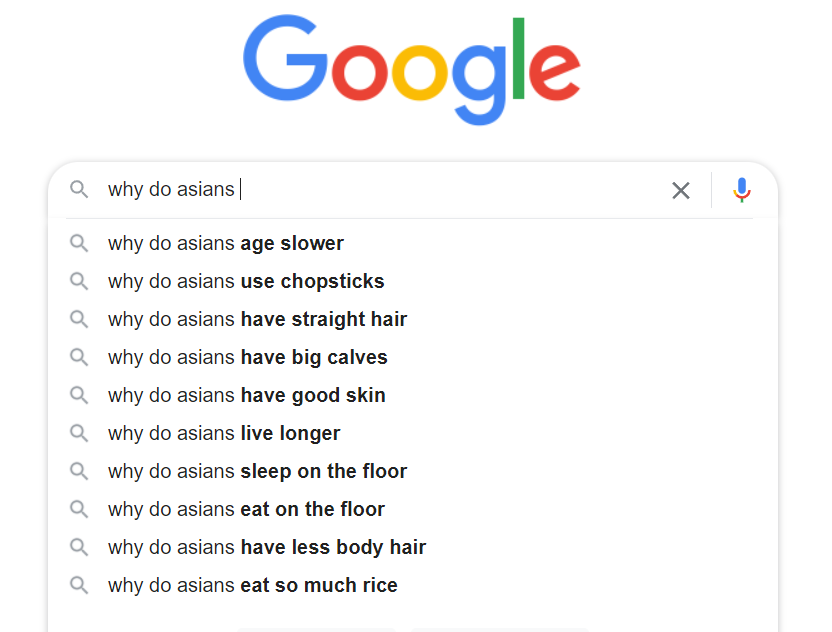The width and height of the screenshot is (832, 632).
Task: Click magnifier icon beside 'eat so much rice'
Action: coord(79,585)
